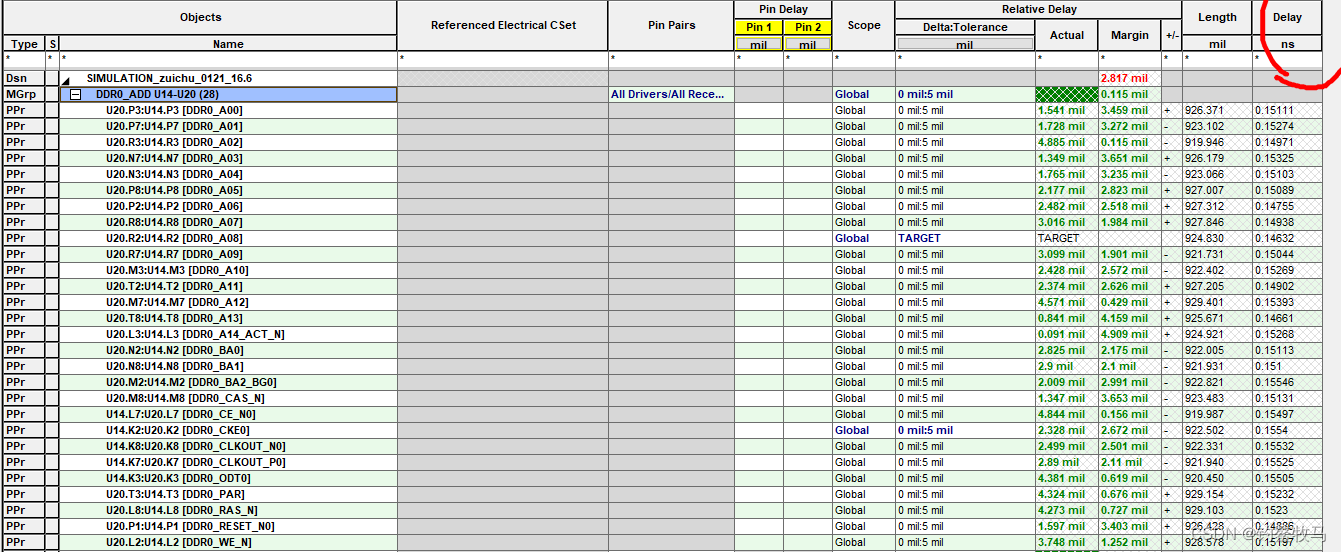Select the Actual column header
The height and width of the screenshot is (552, 1341).
point(1067,35)
